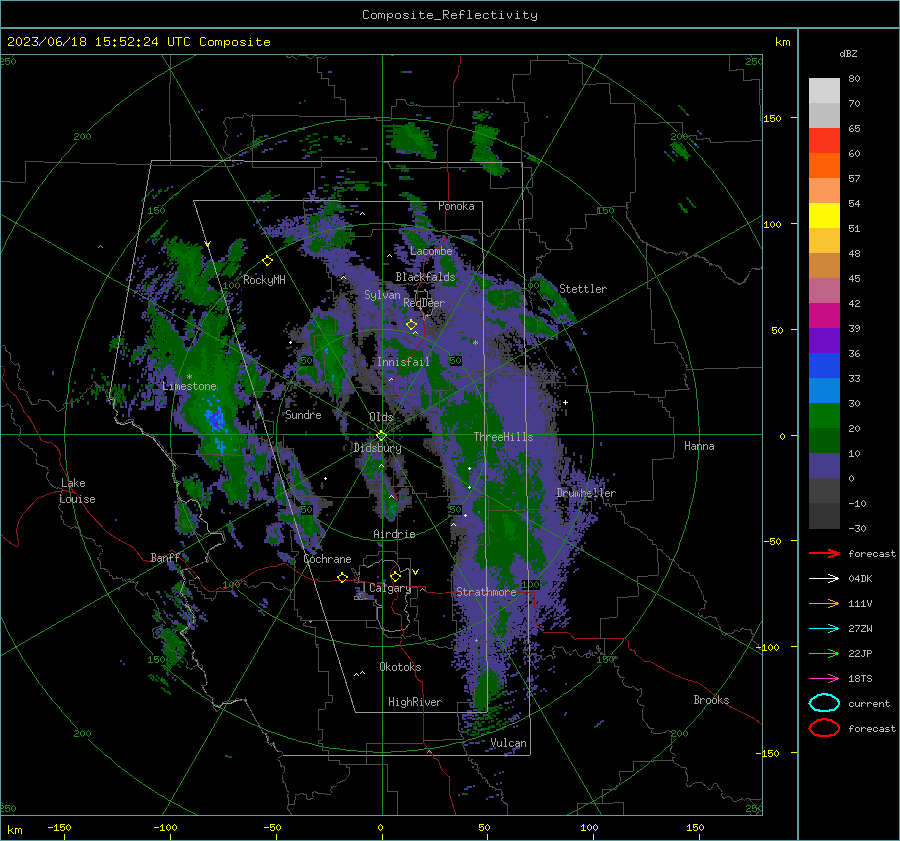Click the Olds city label
The width and height of the screenshot is (900, 841).
pyautogui.click(x=381, y=417)
